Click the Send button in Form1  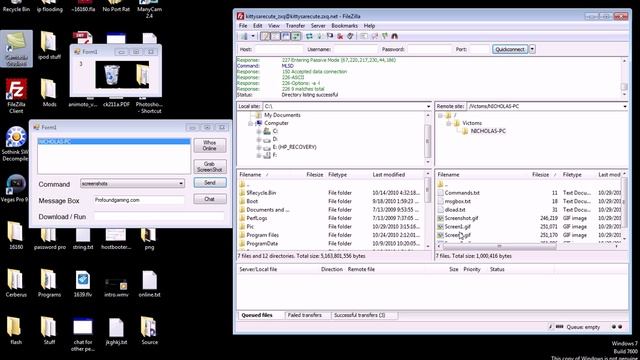coord(210,183)
